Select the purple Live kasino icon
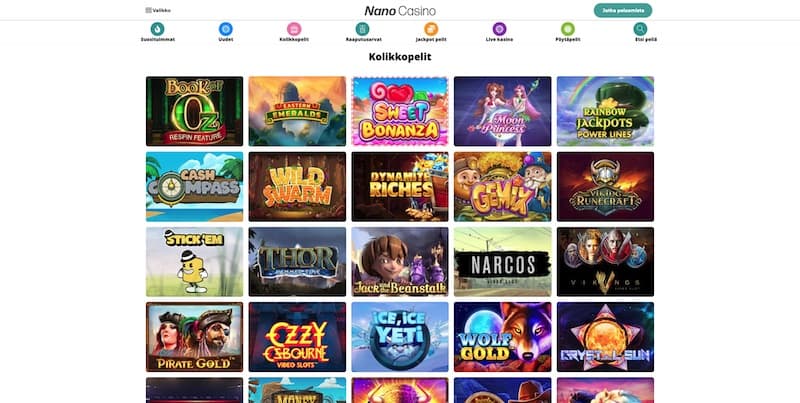The image size is (800, 403). (x=499, y=29)
